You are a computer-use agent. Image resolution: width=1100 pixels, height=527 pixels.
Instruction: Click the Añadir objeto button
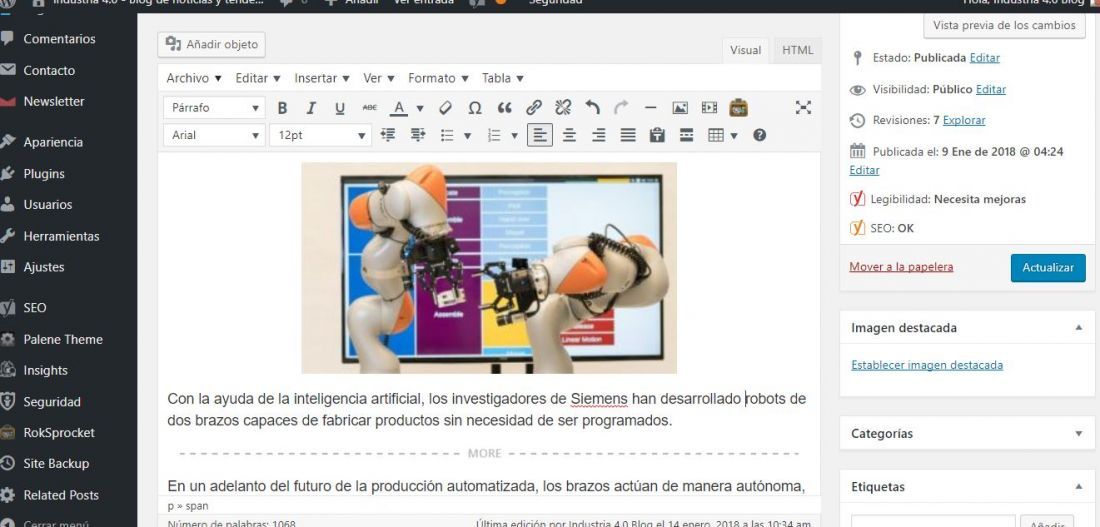[212, 44]
